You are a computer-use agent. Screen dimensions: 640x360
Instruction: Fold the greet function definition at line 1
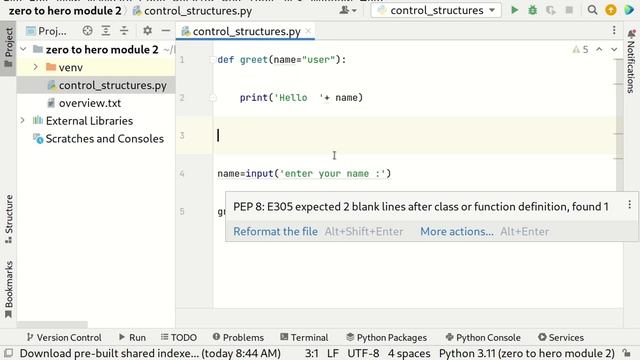coord(212,60)
